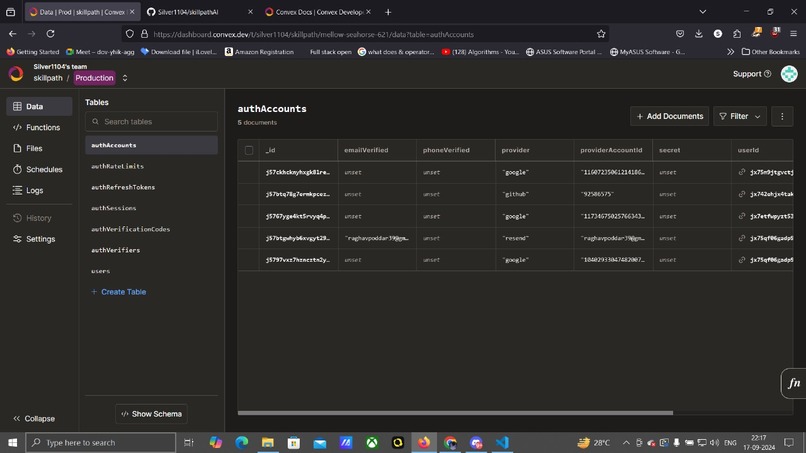The height and width of the screenshot is (453, 806).
Task: Bookmark this page with the star icon
Action: pyautogui.click(x=601, y=34)
